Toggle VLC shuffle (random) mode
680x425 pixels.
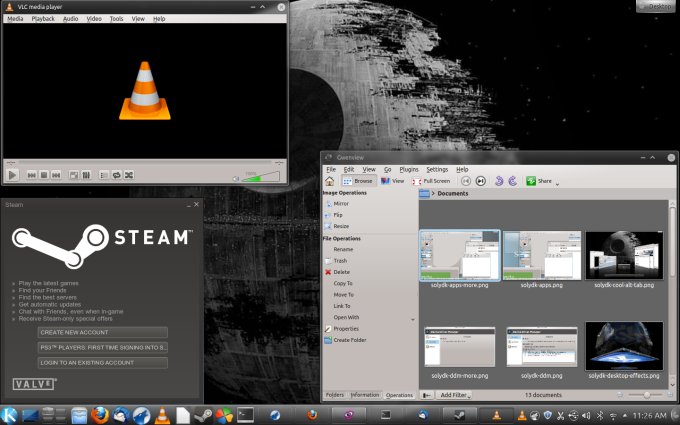[129, 175]
